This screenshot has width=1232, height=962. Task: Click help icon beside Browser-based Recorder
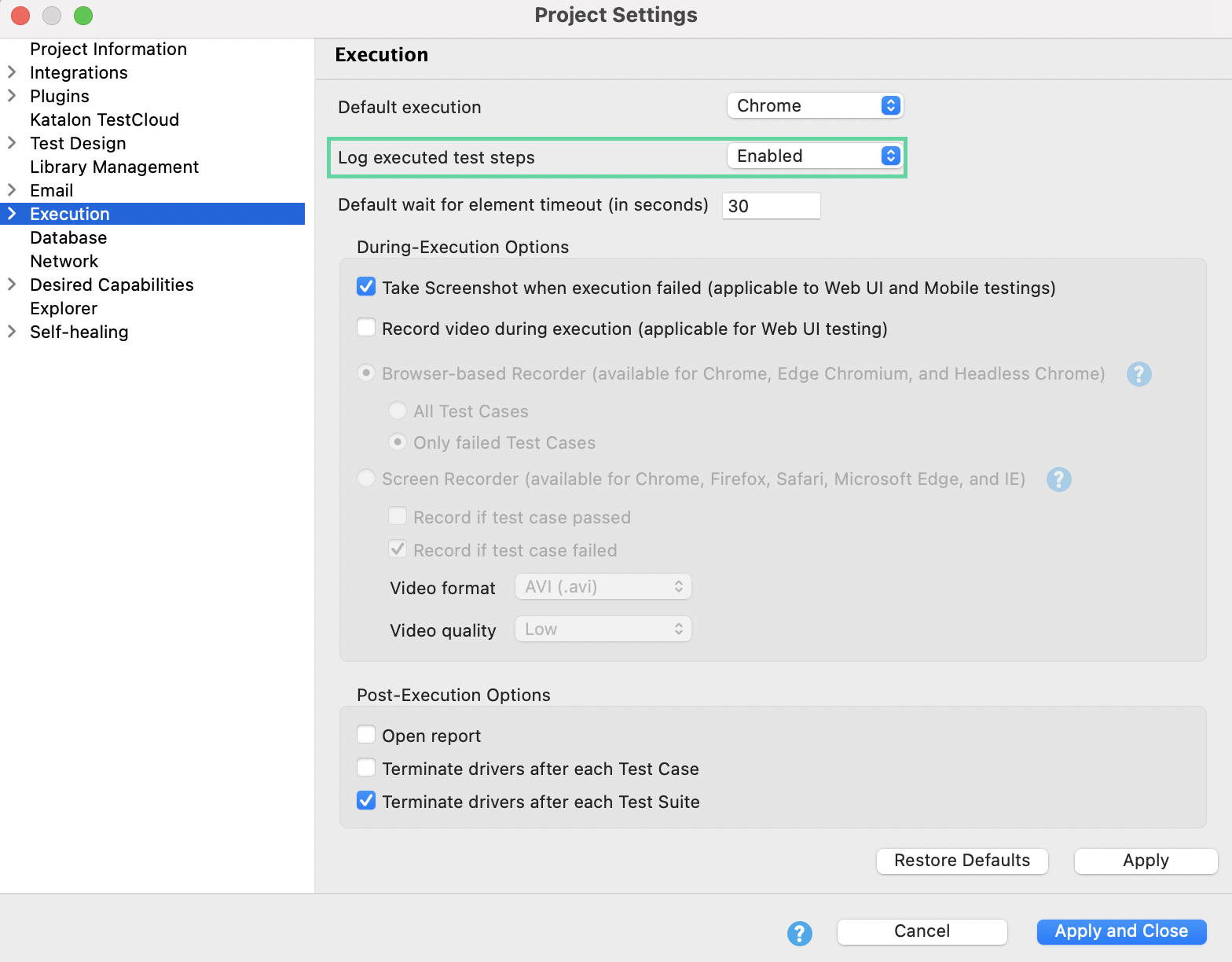pyautogui.click(x=1138, y=374)
